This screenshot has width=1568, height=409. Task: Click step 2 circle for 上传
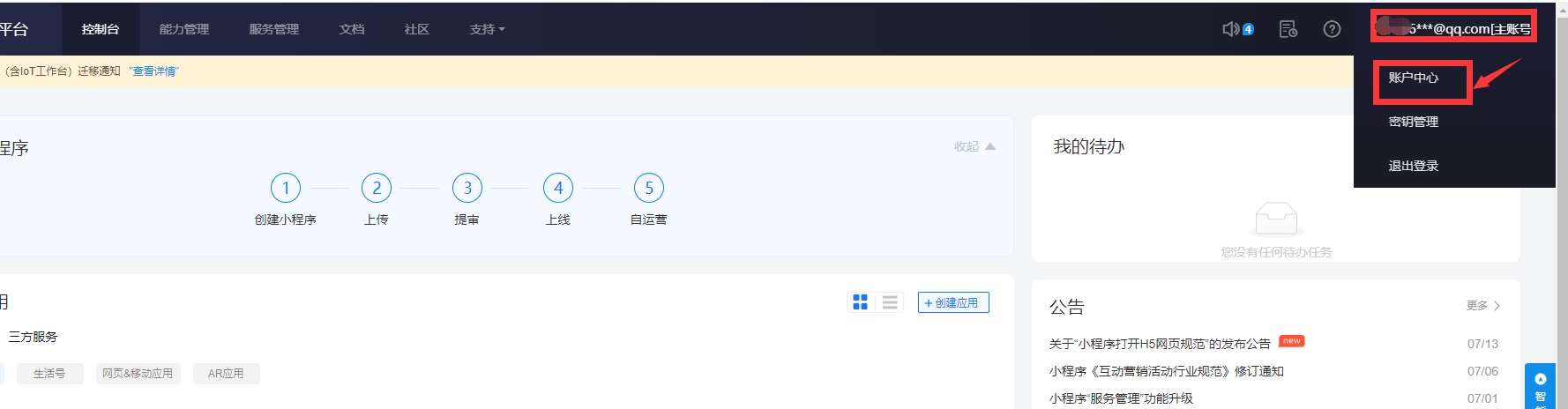[x=377, y=188]
